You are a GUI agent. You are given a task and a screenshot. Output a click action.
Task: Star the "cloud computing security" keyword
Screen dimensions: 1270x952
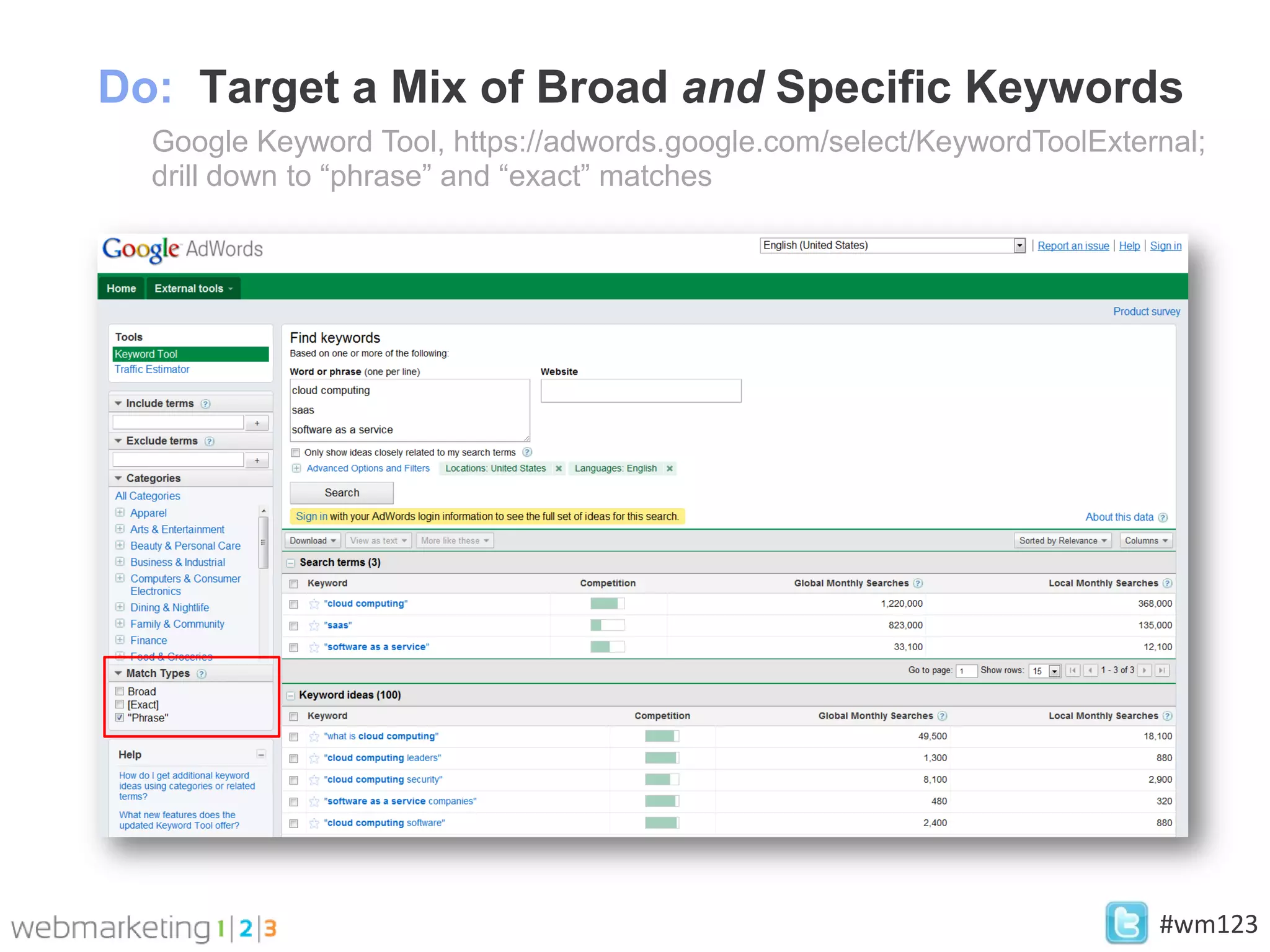[x=314, y=780]
